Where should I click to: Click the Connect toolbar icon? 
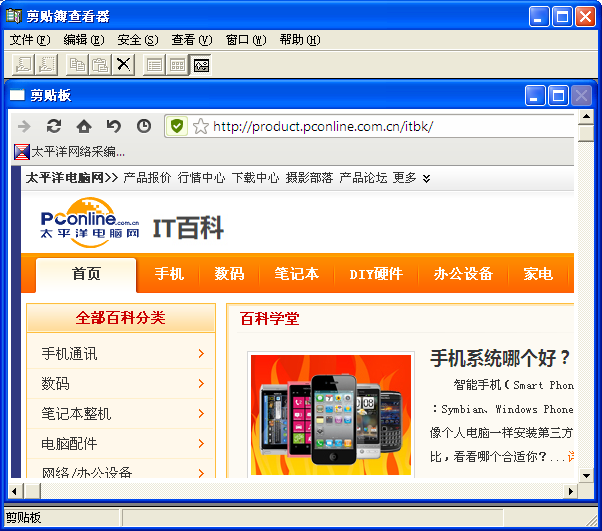pyautogui.click(x=23, y=65)
